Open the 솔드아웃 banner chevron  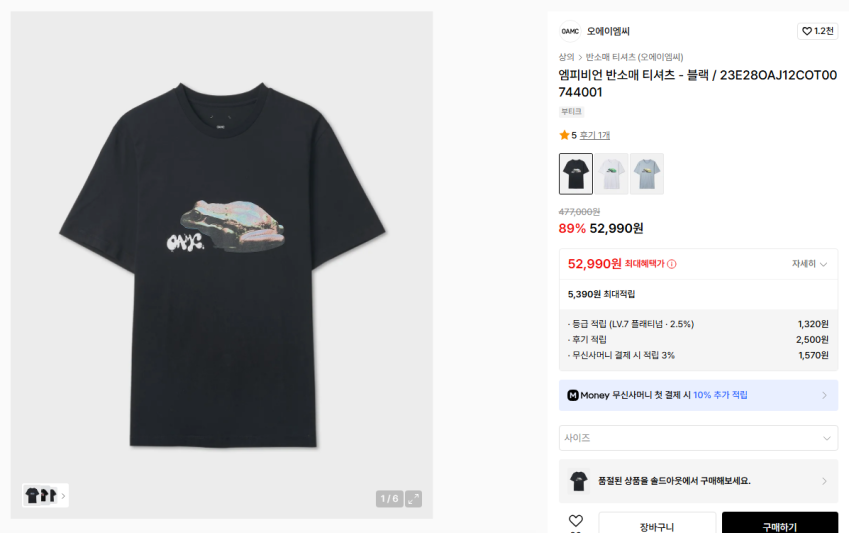pos(824,481)
